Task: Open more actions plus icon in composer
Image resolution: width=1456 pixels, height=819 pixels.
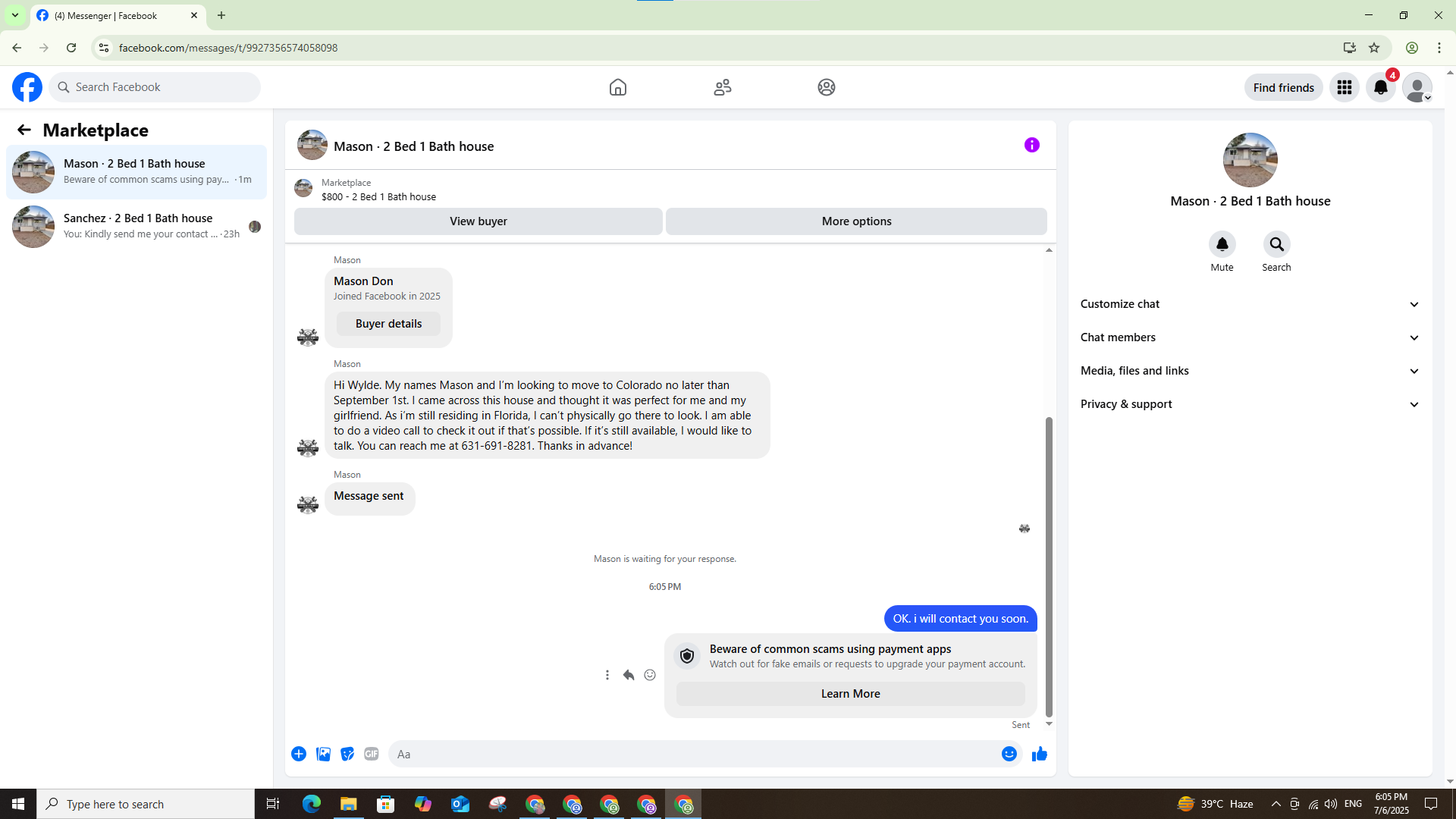Action: tap(299, 754)
